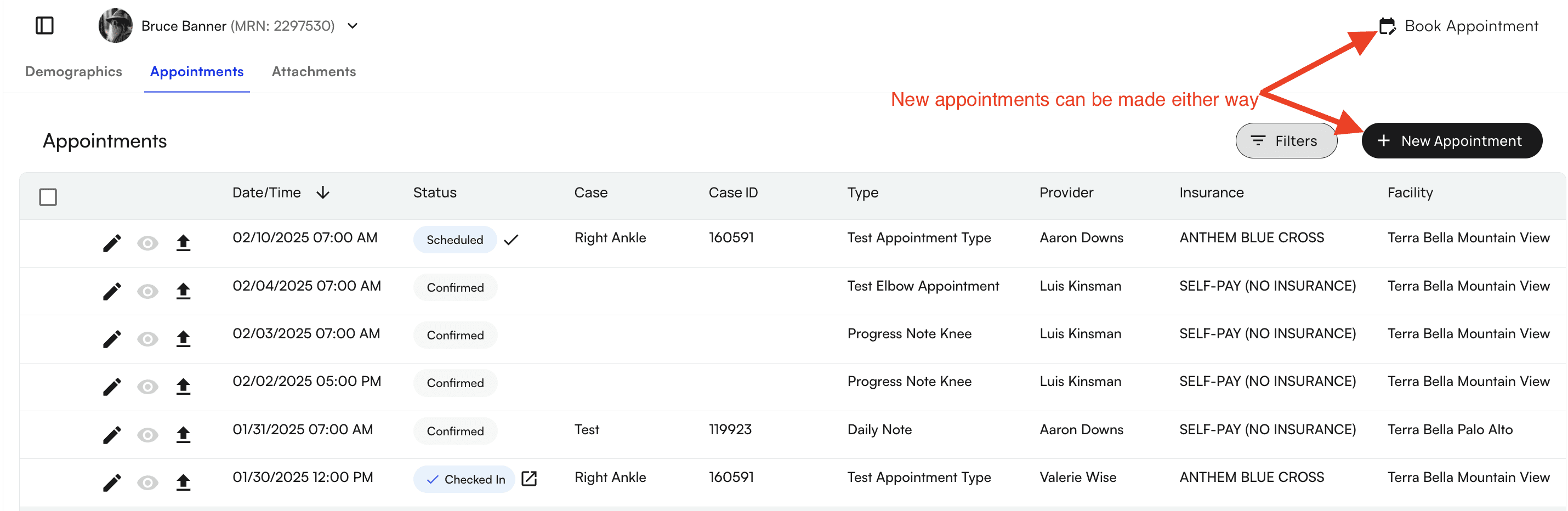The image size is (1568, 511).
Task: Switch to the Demographics tab
Action: tap(73, 71)
